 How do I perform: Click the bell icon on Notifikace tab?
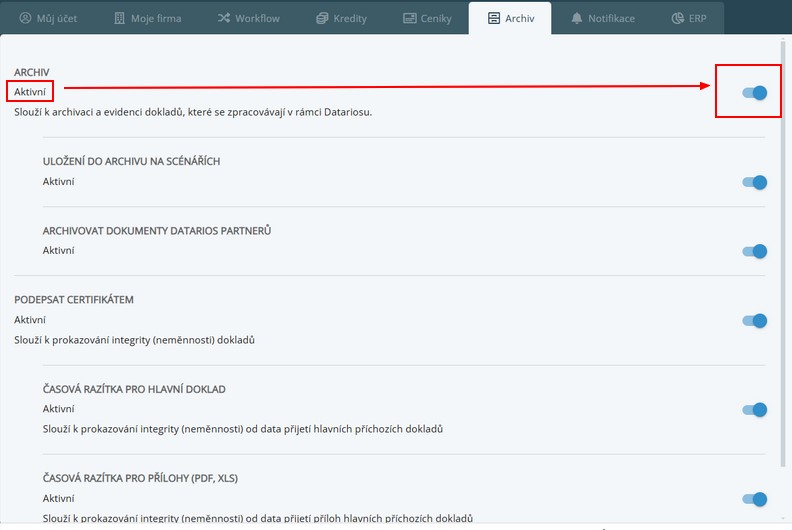tap(577, 18)
